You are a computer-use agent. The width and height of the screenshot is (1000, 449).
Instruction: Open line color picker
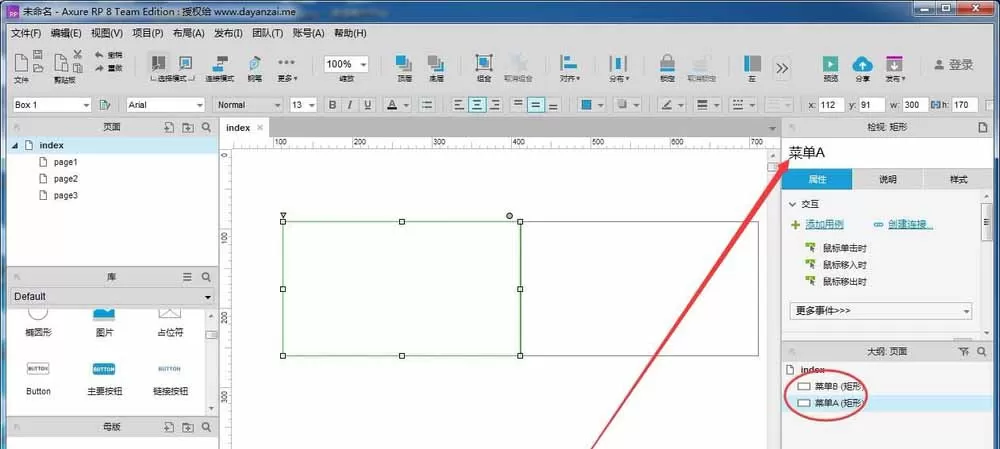[x=672, y=105]
